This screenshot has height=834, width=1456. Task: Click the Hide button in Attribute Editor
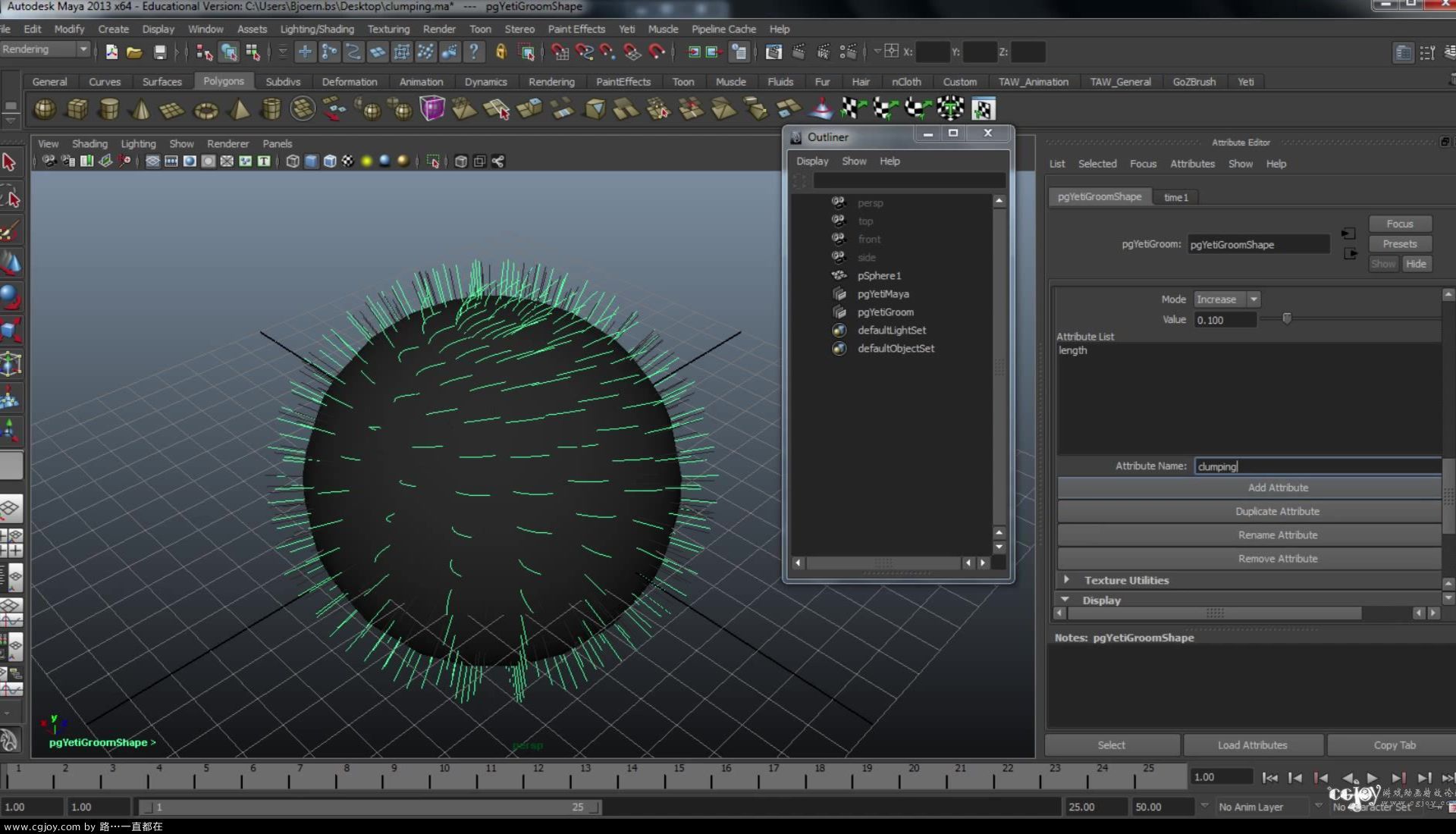(x=1416, y=264)
